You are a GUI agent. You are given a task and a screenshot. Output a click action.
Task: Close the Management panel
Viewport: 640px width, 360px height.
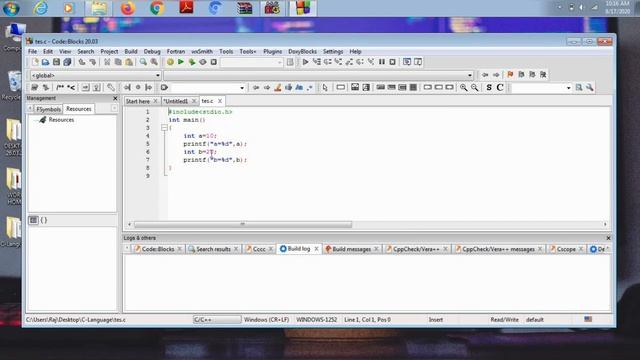click(x=115, y=98)
